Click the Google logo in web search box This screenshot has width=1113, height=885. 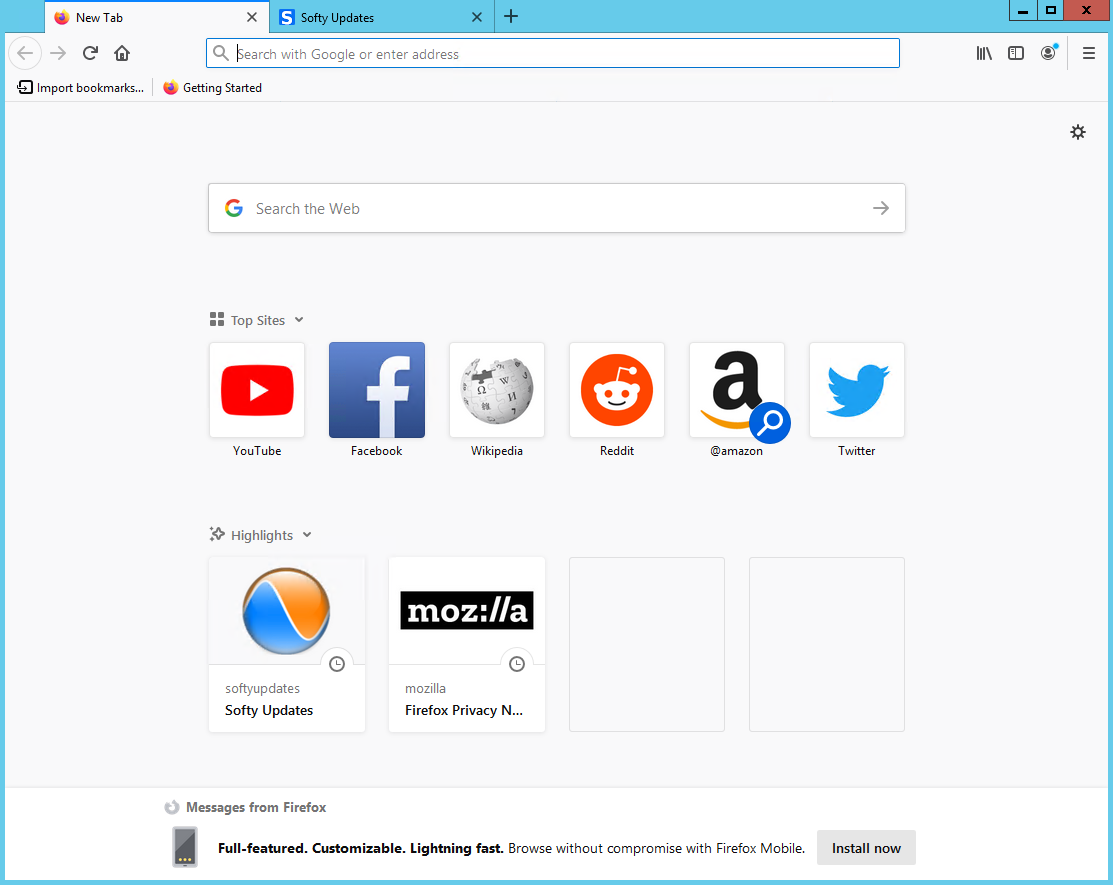(234, 208)
